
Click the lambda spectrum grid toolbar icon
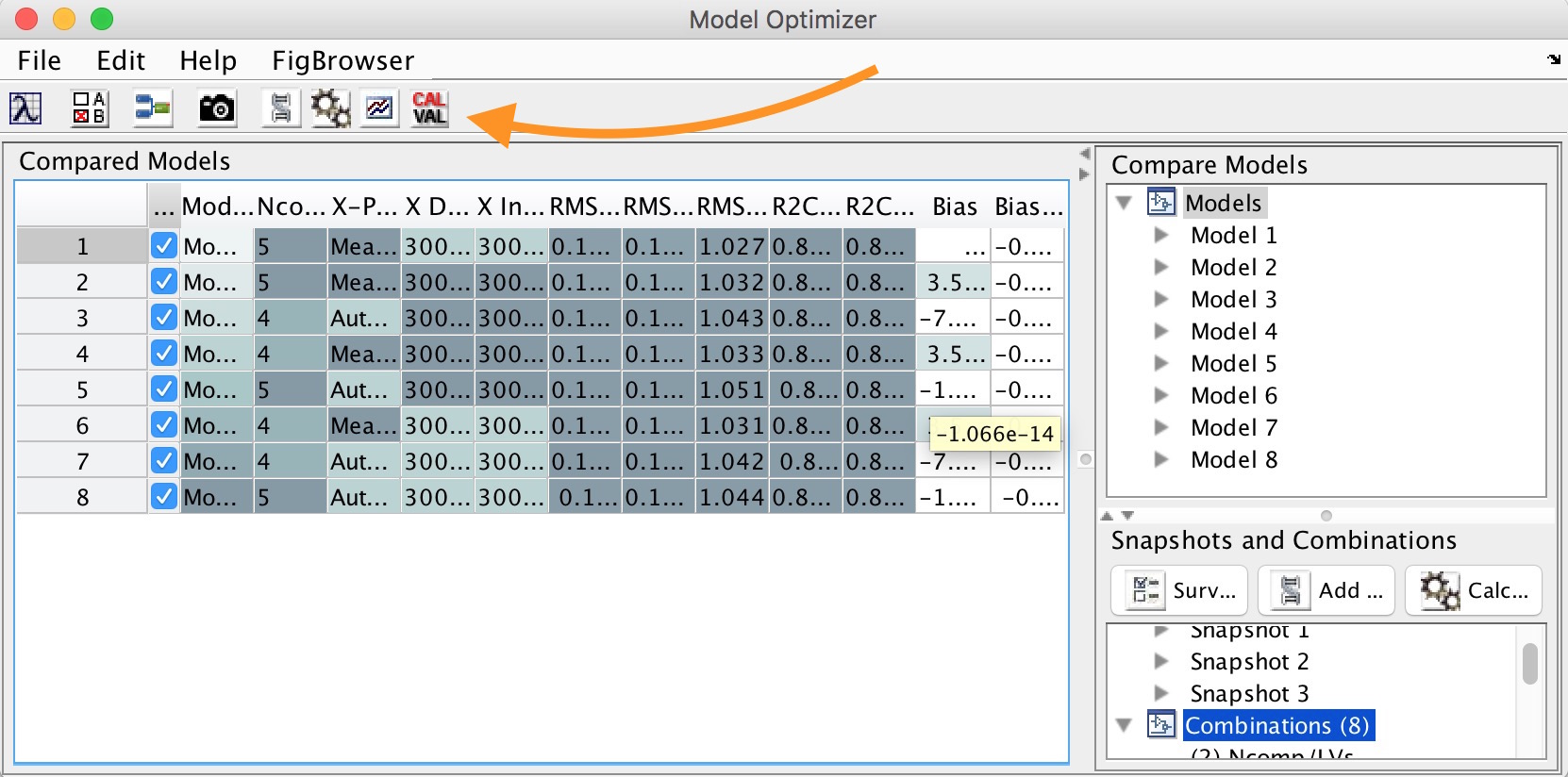pos(25,108)
